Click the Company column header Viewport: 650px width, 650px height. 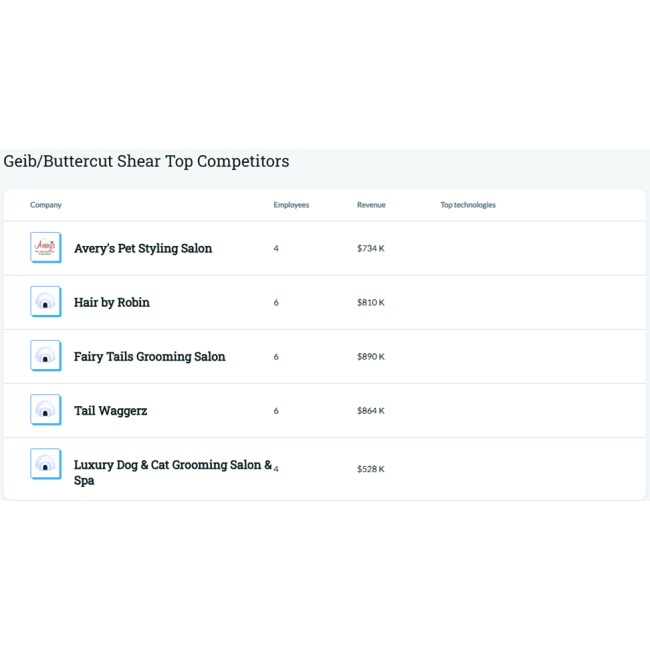pyautogui.click(x=46, y=205)
